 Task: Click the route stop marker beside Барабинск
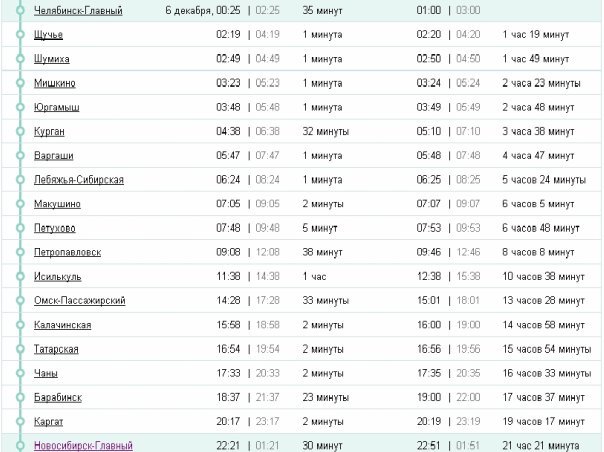point(20,397)
